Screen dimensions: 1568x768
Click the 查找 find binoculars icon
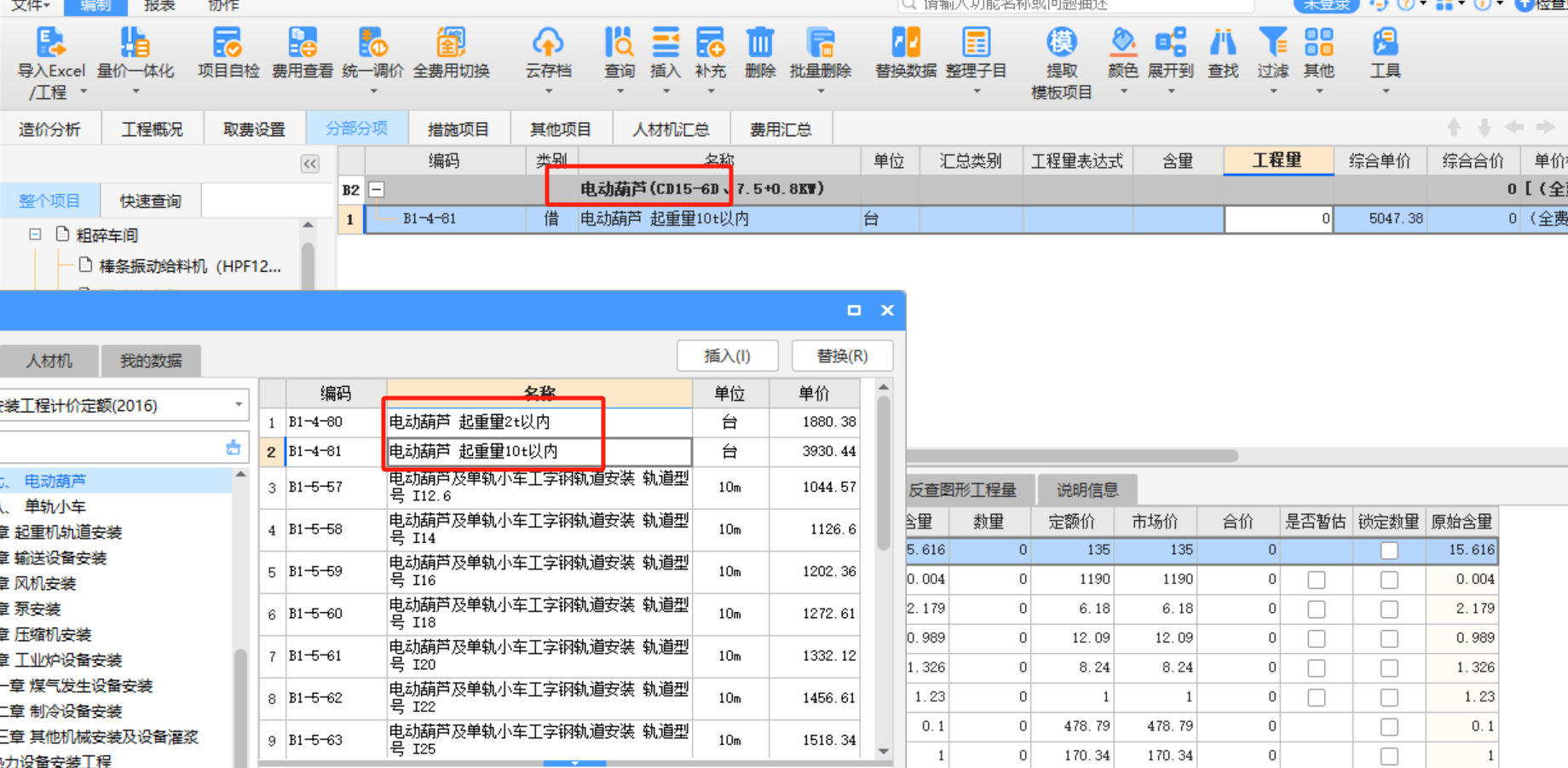[x=1223, y=42]
